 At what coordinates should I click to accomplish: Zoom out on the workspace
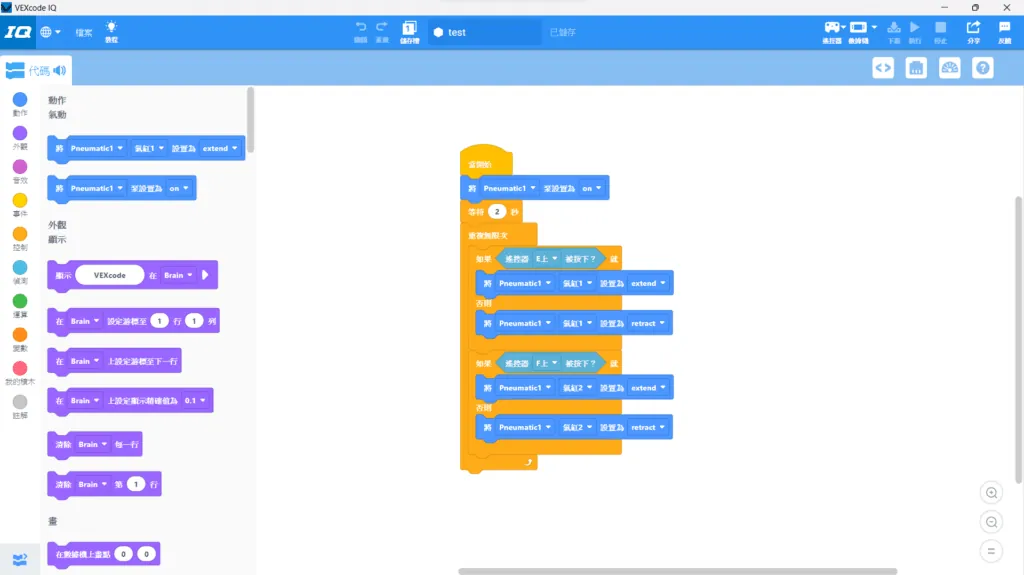991,522
